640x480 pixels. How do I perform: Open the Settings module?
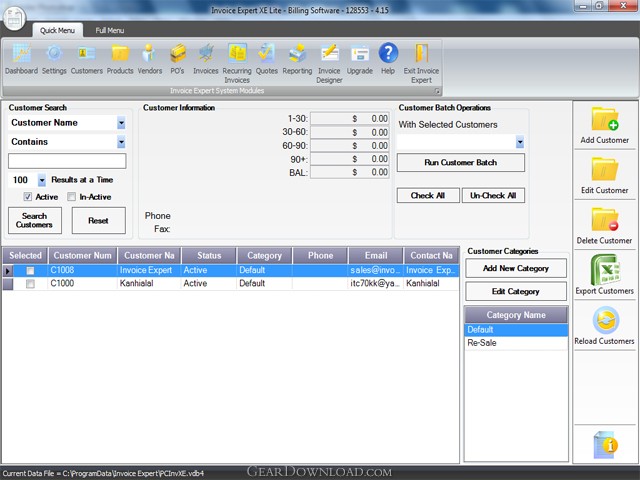click(x=54, y=59)
